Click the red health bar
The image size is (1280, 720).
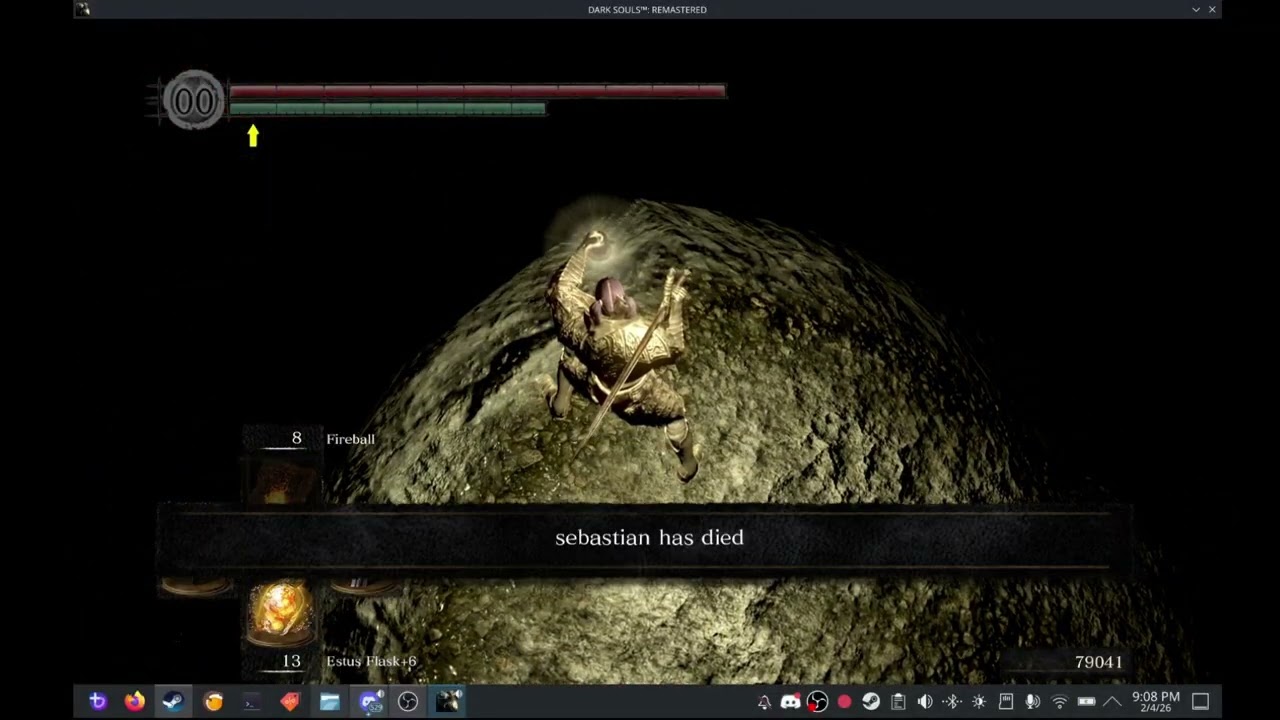[x=477, y=91]
